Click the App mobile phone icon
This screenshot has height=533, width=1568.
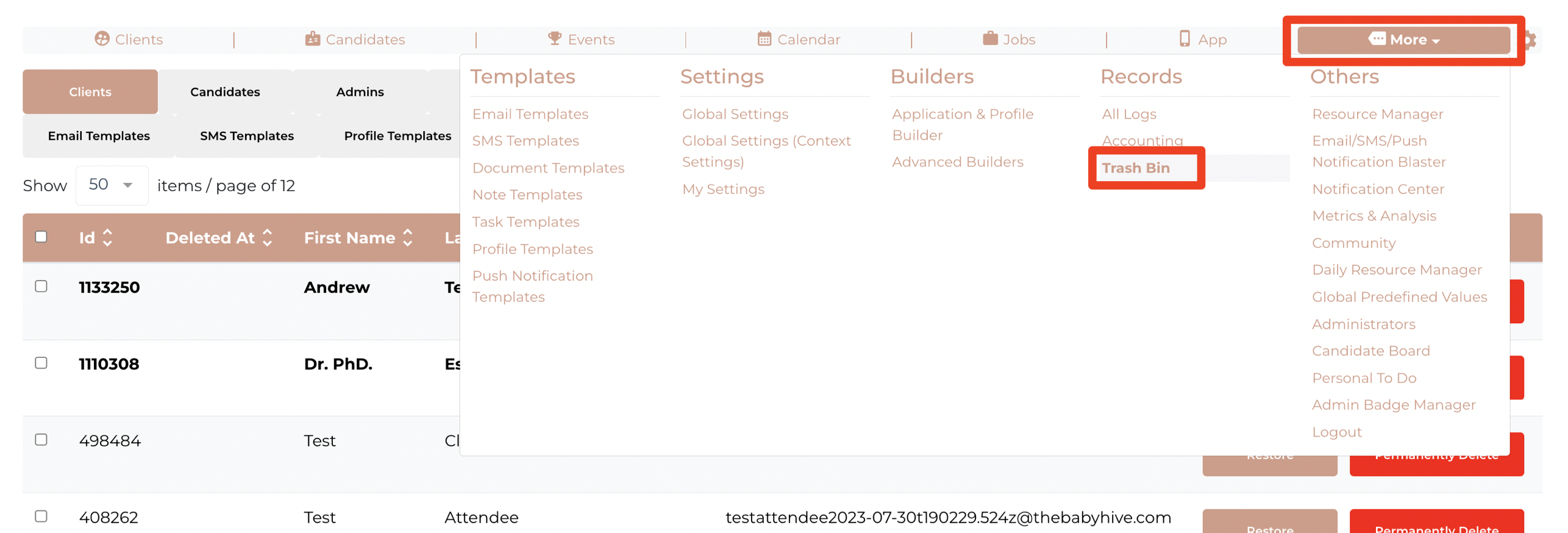point(1184,39)
